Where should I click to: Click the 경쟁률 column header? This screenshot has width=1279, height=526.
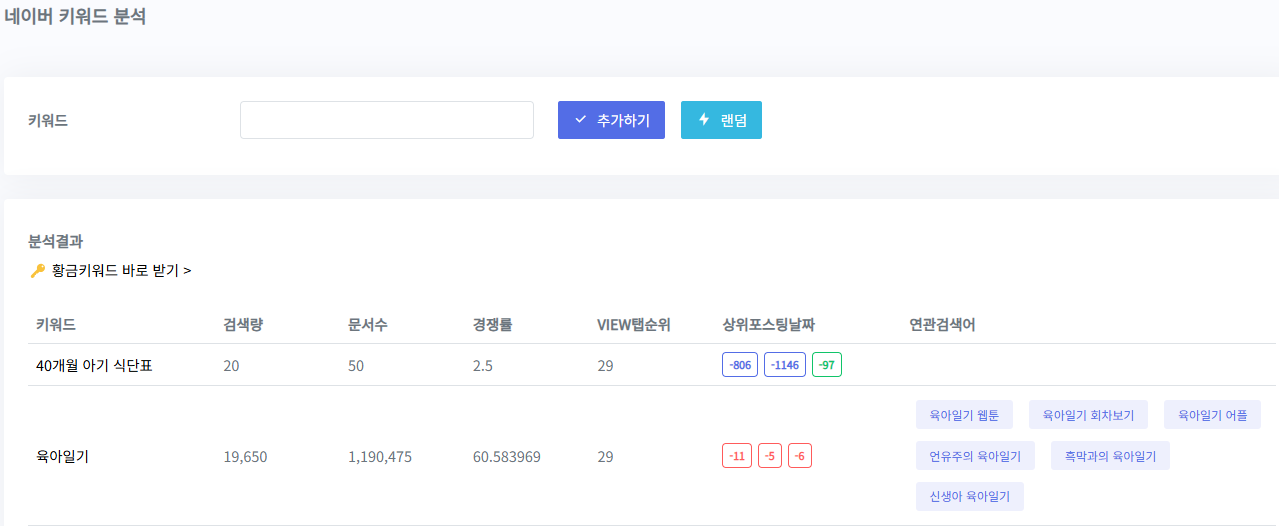point(493,325)
